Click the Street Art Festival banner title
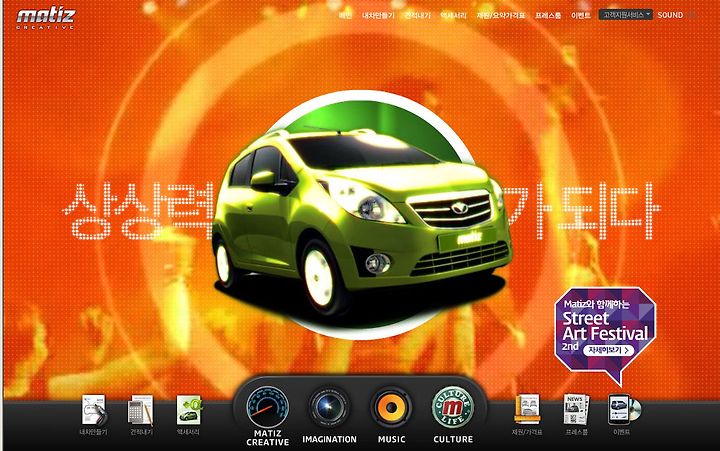 (605, 326)
